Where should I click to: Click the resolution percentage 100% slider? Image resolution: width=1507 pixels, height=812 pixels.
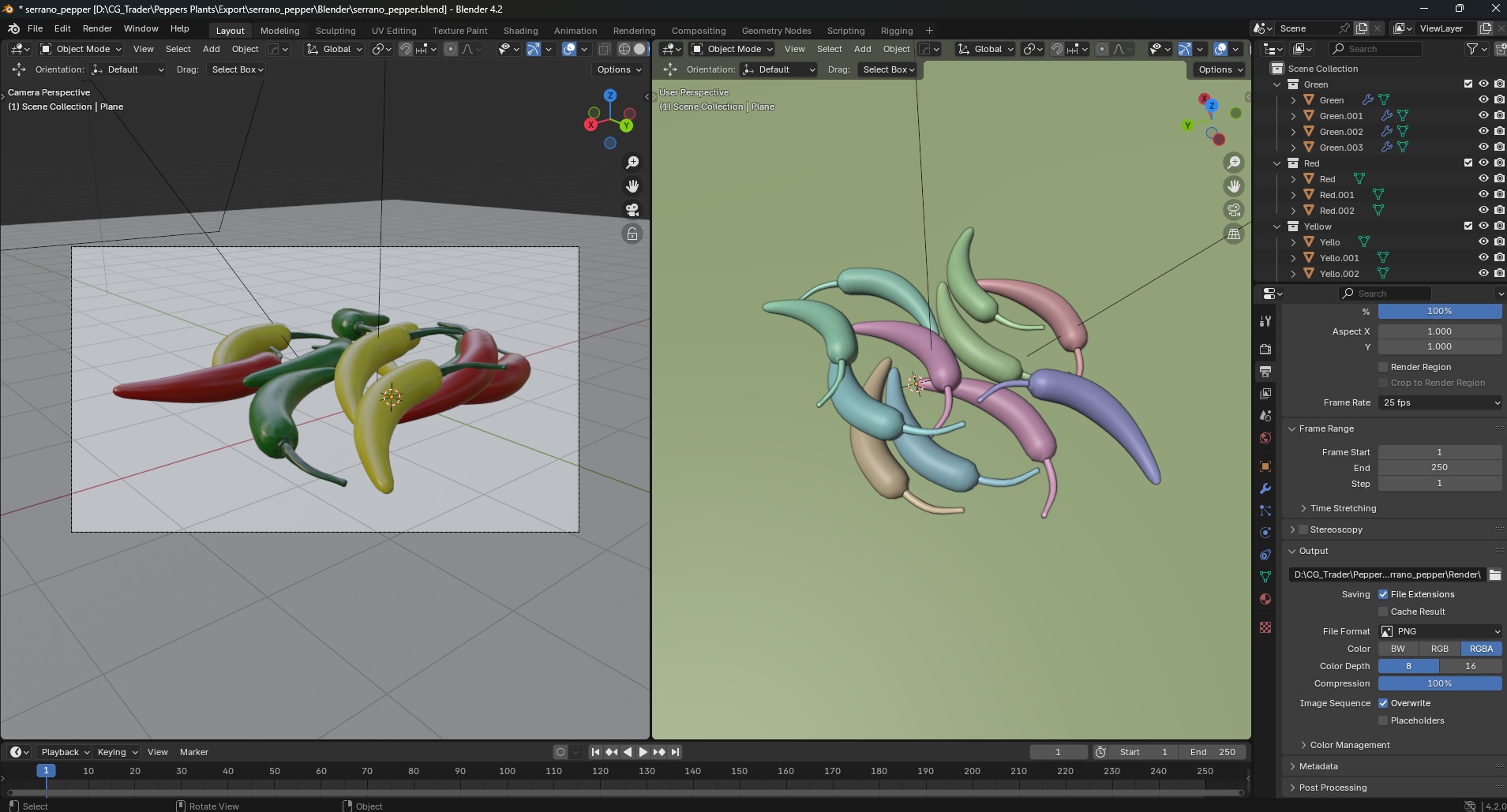[x=1440, y=311]
